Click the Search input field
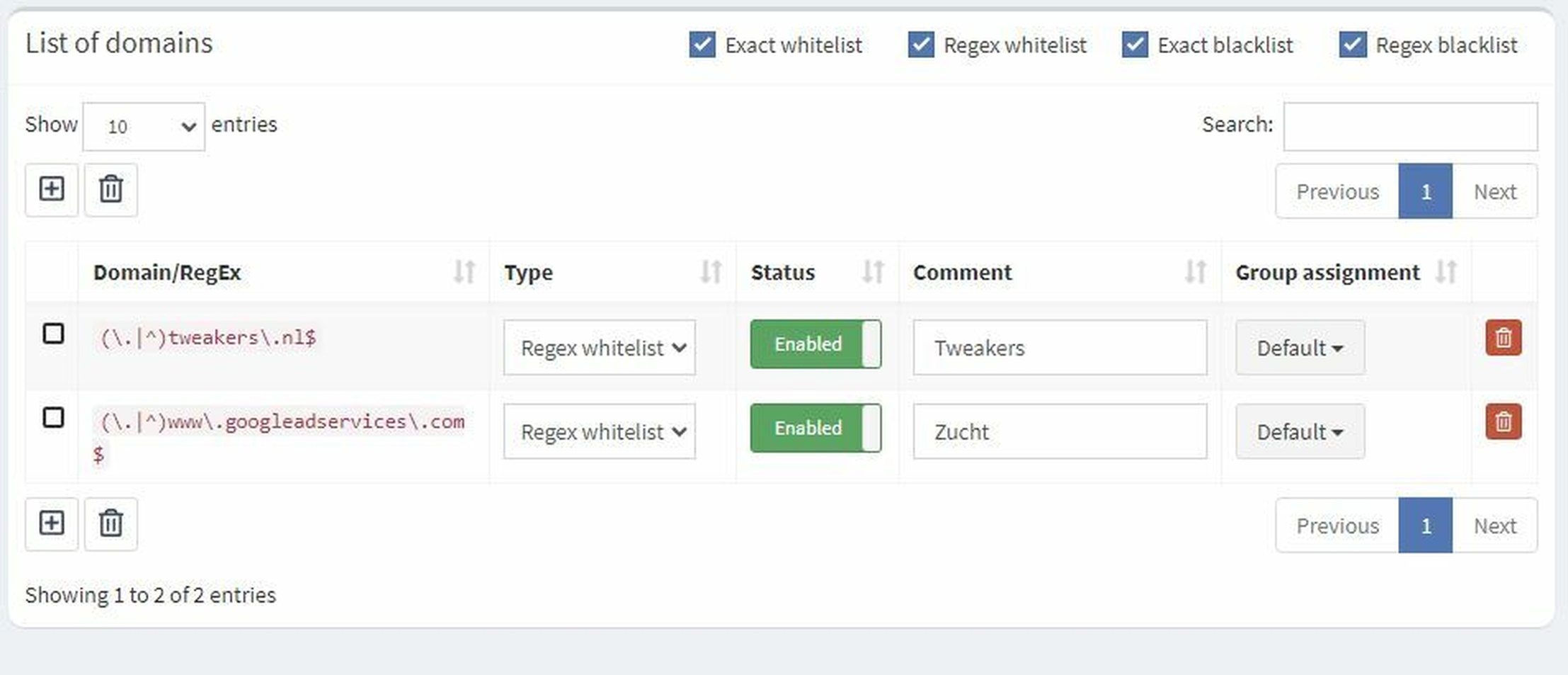The image size is (1568, 675). click(x=1410, y=127)
